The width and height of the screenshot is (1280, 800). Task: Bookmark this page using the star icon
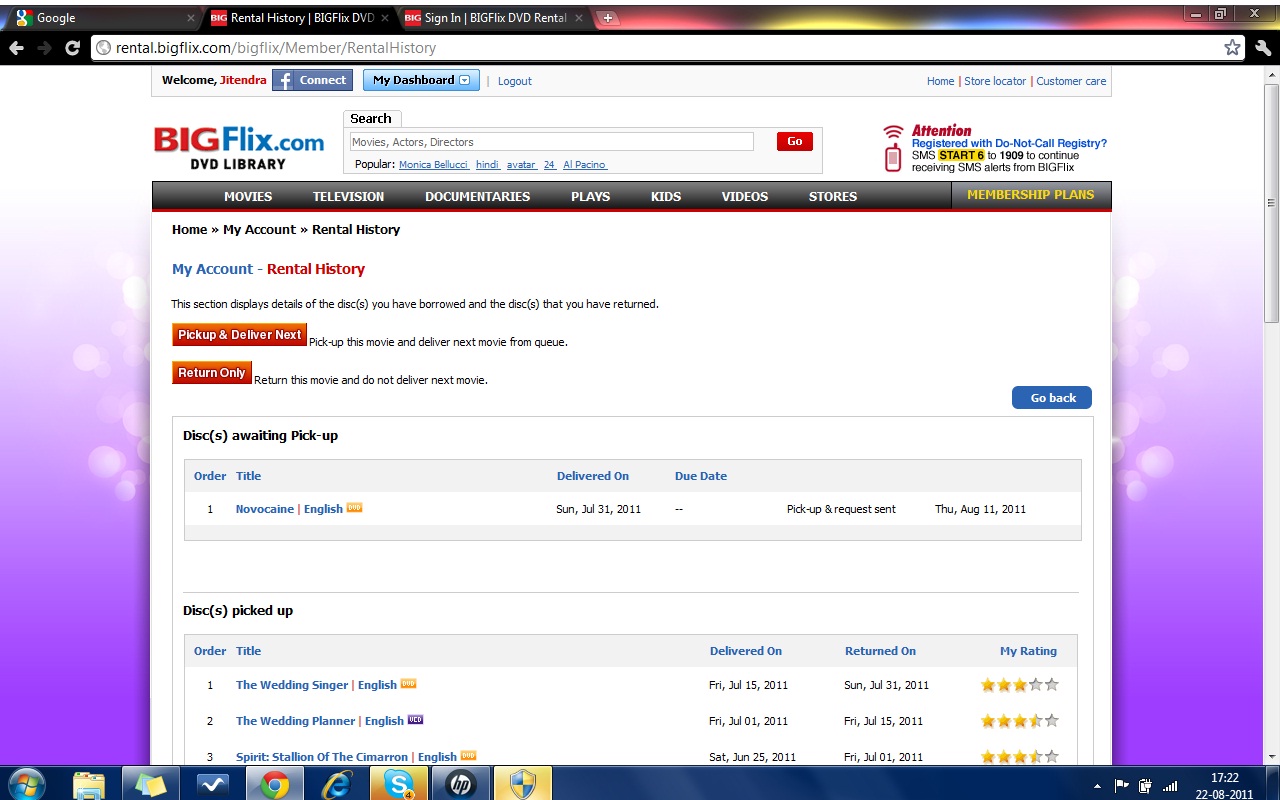[x=1232, y=48]
